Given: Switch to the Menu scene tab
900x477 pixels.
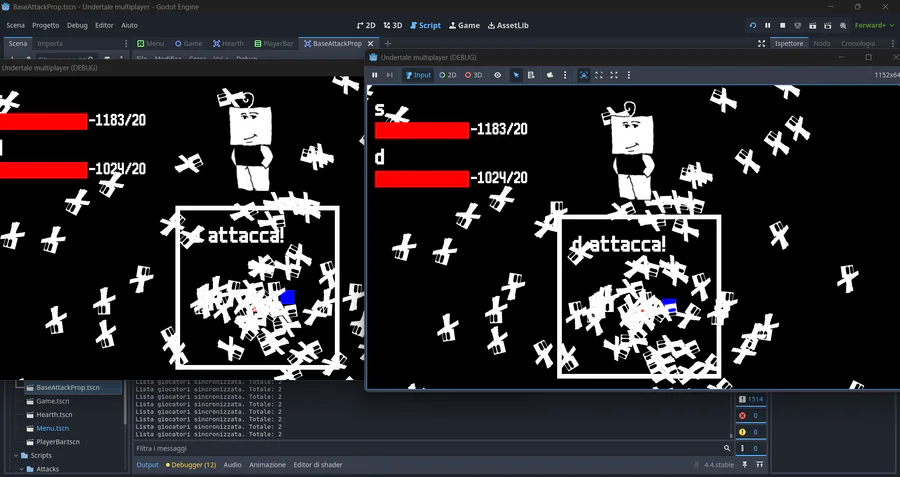Looking at the screenshot, I should click(x=151, y=44).
